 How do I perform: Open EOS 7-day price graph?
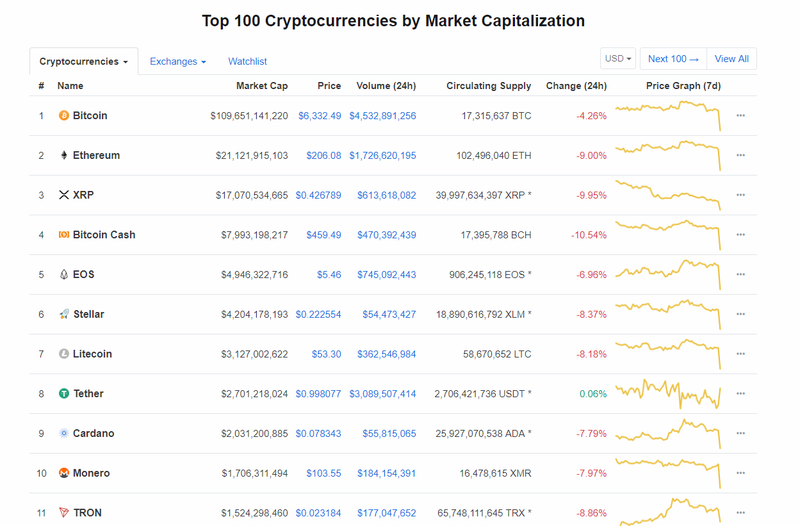(668, 274)
